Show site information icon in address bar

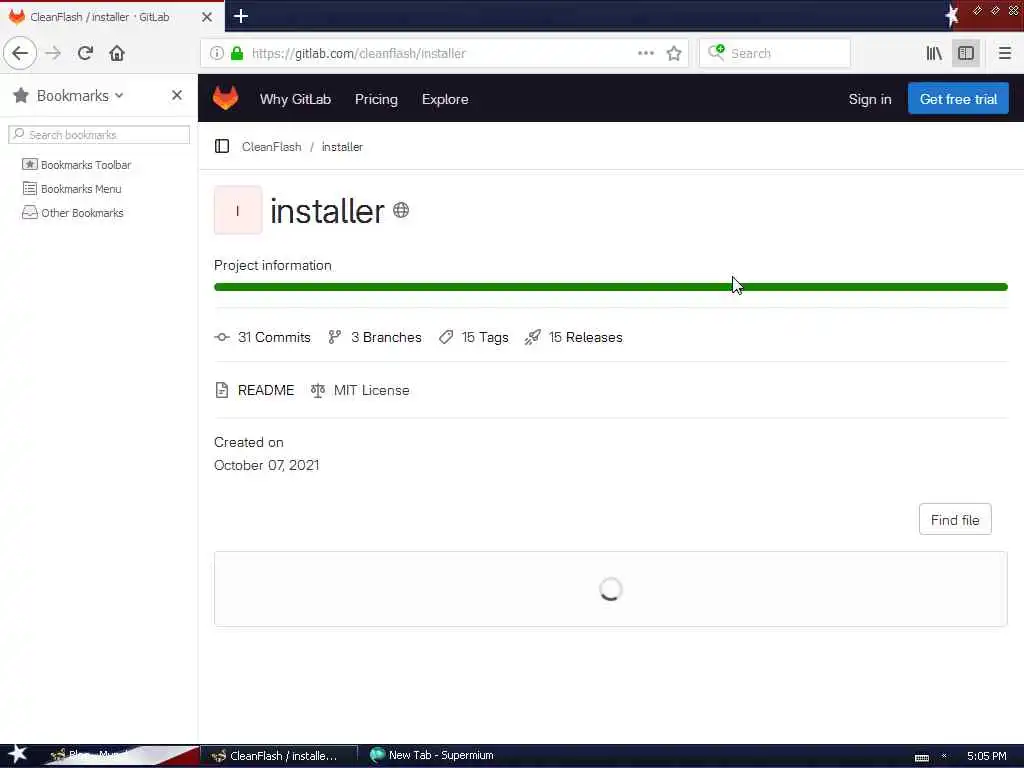pos(217,53)
